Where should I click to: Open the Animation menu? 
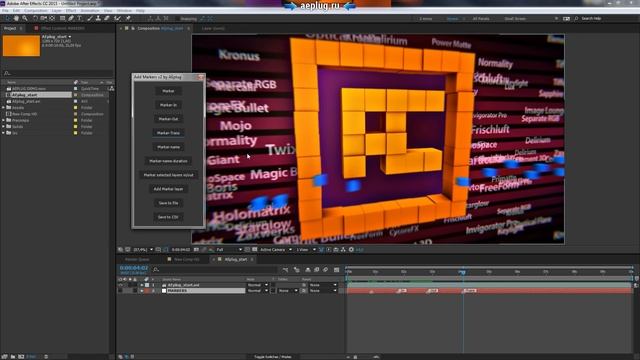point(90,11)
